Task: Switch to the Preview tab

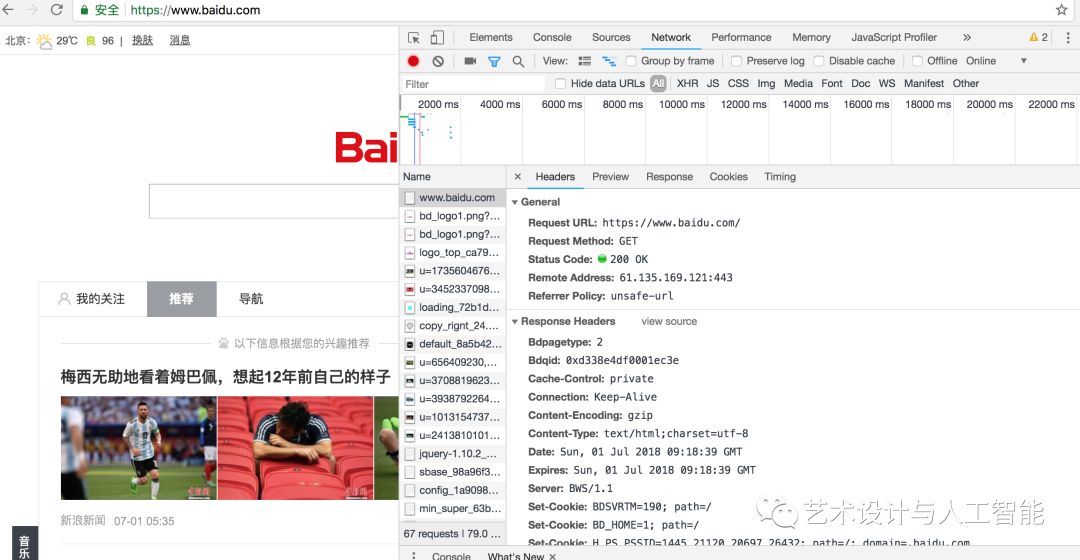Action: (610, 177)
